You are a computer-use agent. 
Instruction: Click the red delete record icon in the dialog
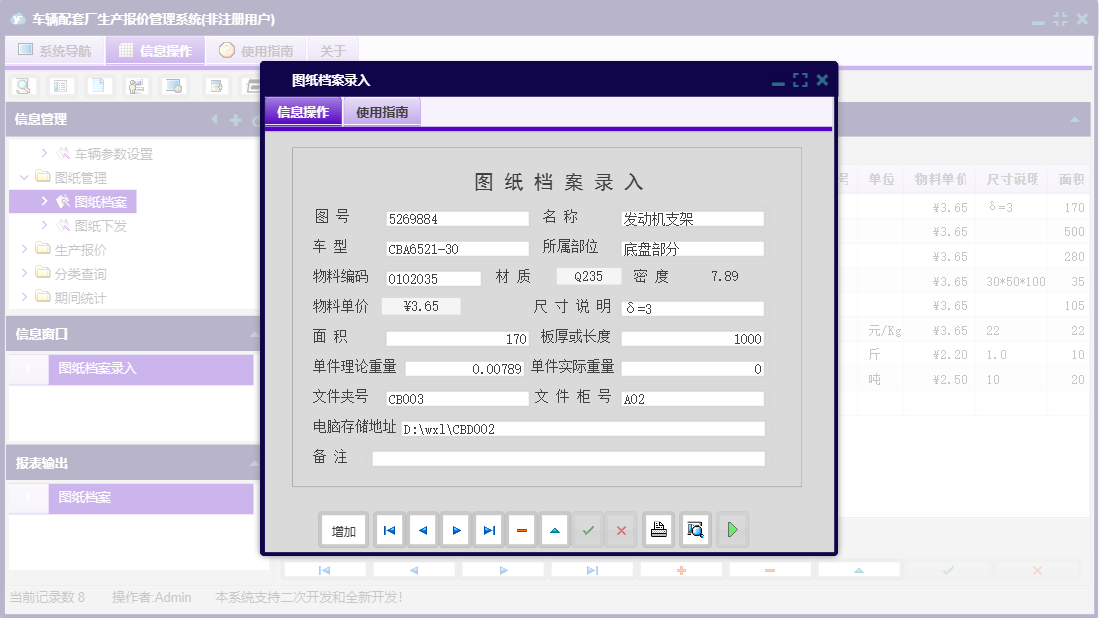click(x=522, y=530)
